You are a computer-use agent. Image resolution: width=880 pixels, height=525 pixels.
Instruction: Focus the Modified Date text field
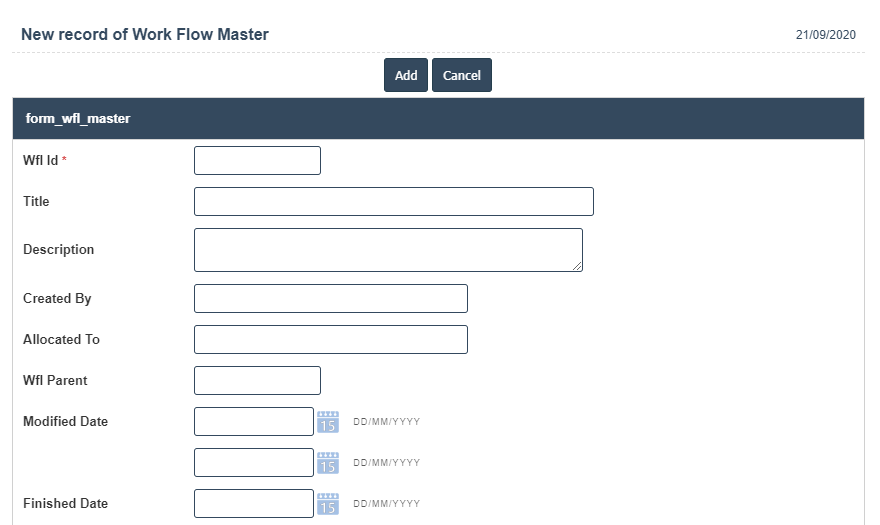254,422
